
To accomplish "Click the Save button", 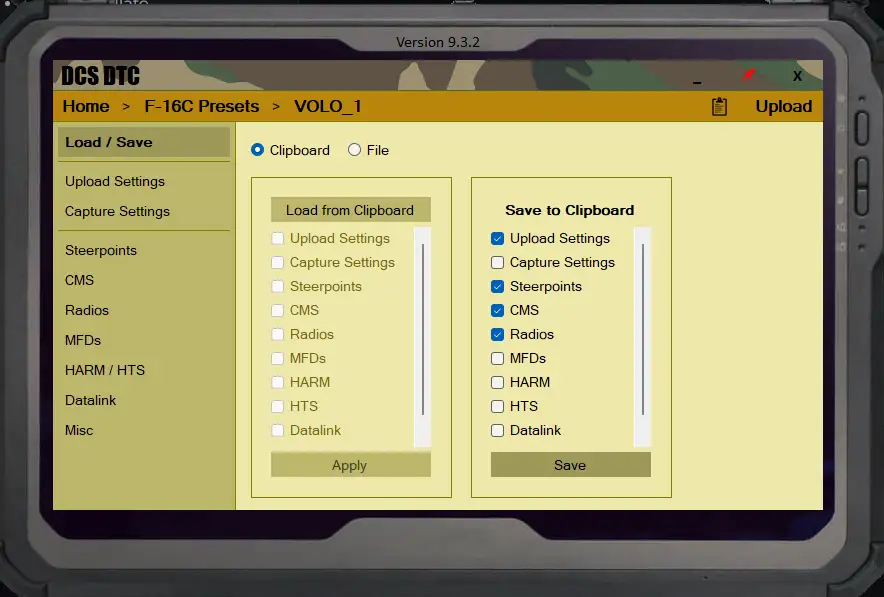I will (571, 465).
